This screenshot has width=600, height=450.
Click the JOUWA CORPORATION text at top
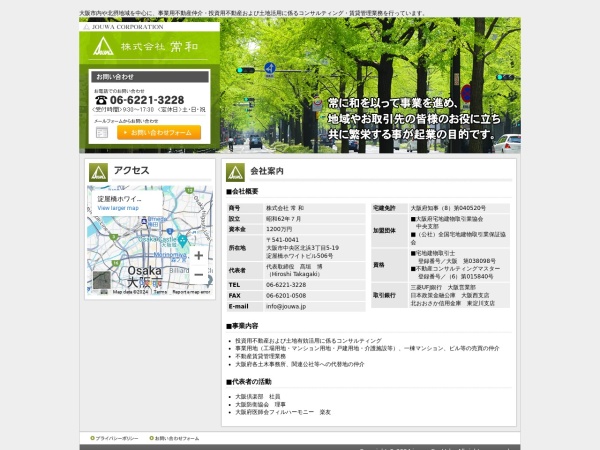[127, 27]
